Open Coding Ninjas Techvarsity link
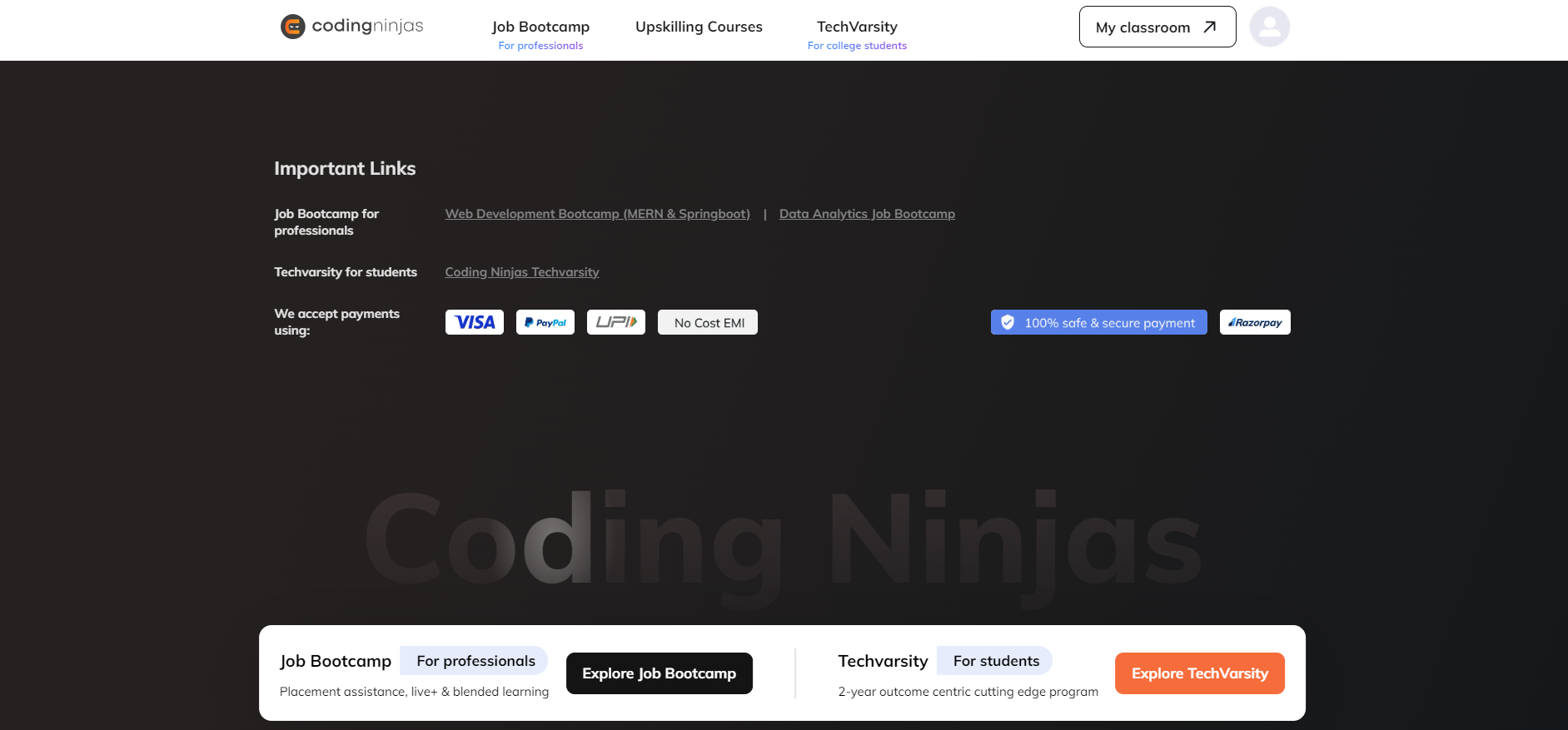This screenshot has height=730, width=1568. tap(522, 272)
